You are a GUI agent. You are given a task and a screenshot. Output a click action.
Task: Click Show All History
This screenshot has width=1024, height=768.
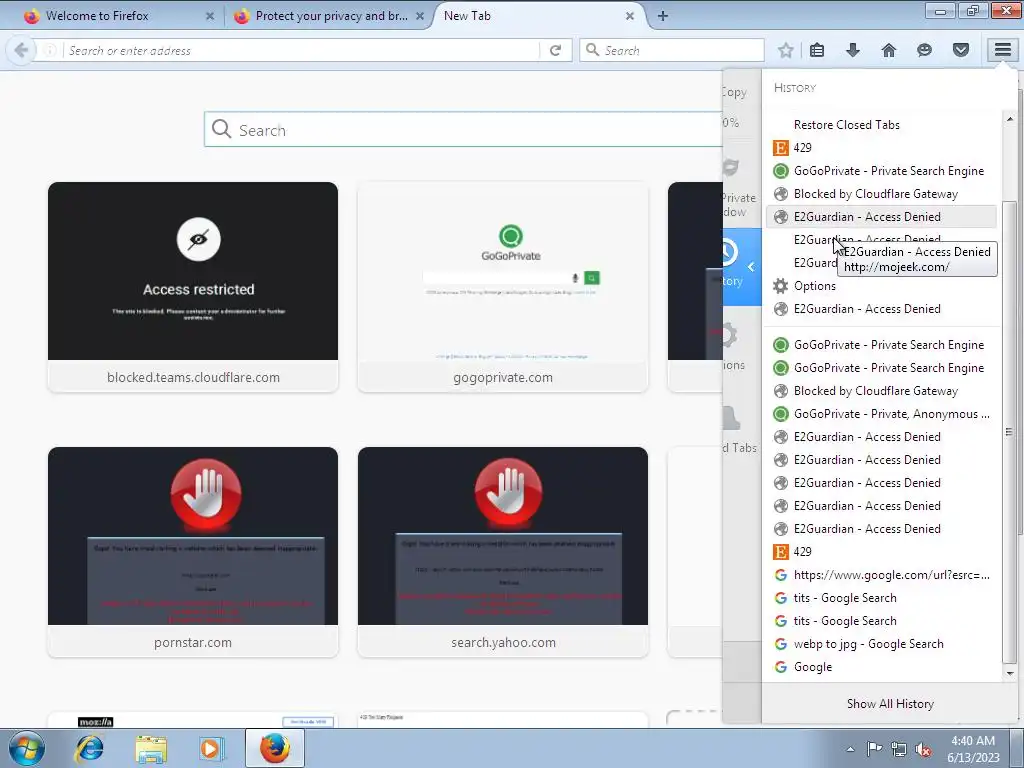tap(890, 703)
